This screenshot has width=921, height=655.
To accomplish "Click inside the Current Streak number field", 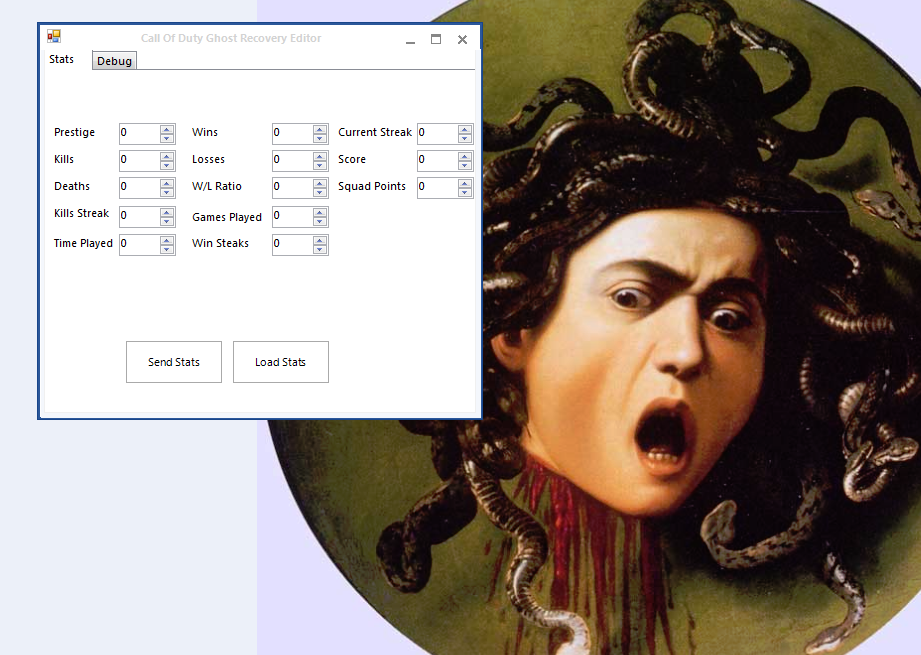I will 437,133.
